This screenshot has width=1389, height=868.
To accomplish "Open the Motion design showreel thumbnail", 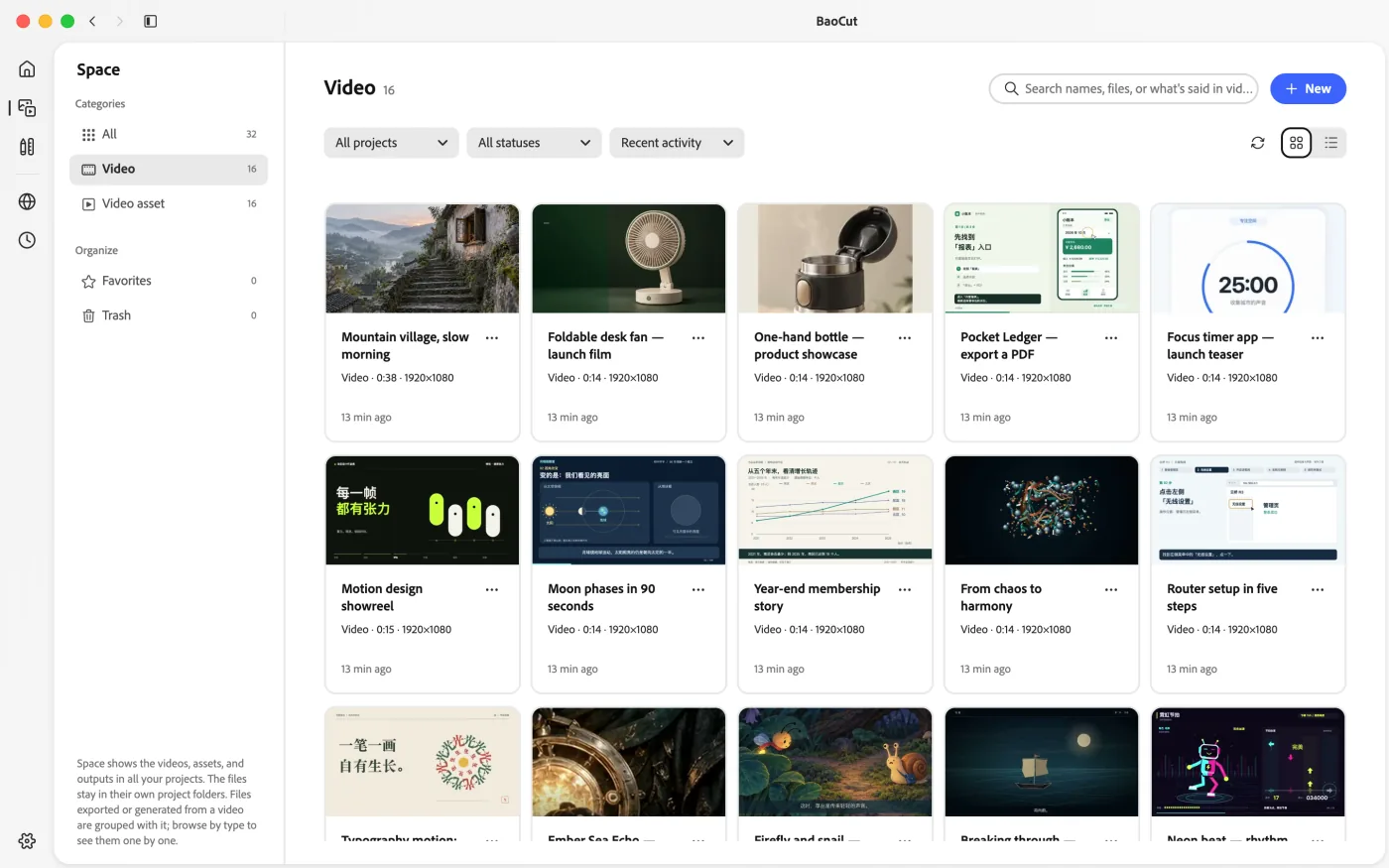I will [x=423, y=511].
